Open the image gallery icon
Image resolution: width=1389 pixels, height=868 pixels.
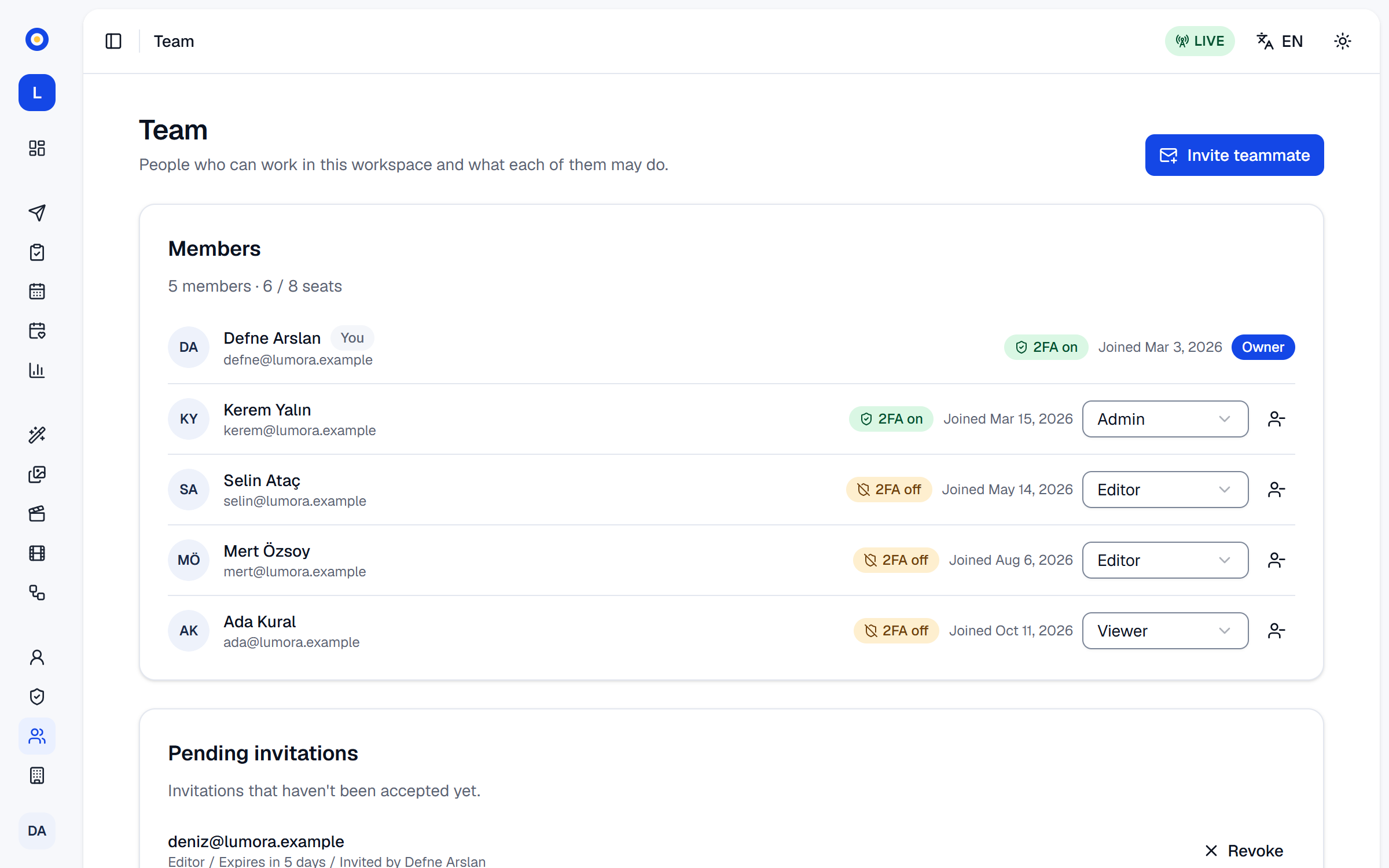[37, 475]
